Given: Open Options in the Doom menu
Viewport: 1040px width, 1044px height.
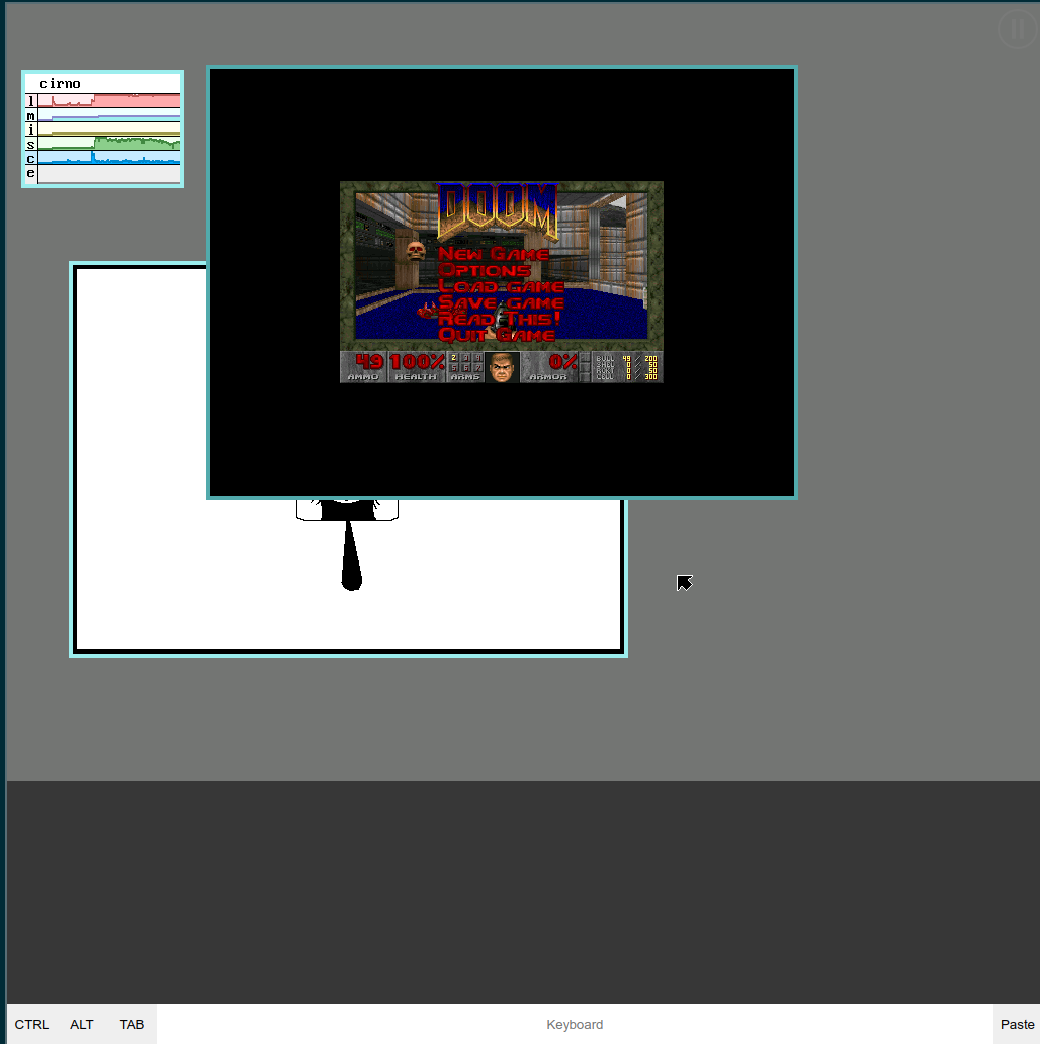Looking at the screenshot, I should [x=484, y=270].
